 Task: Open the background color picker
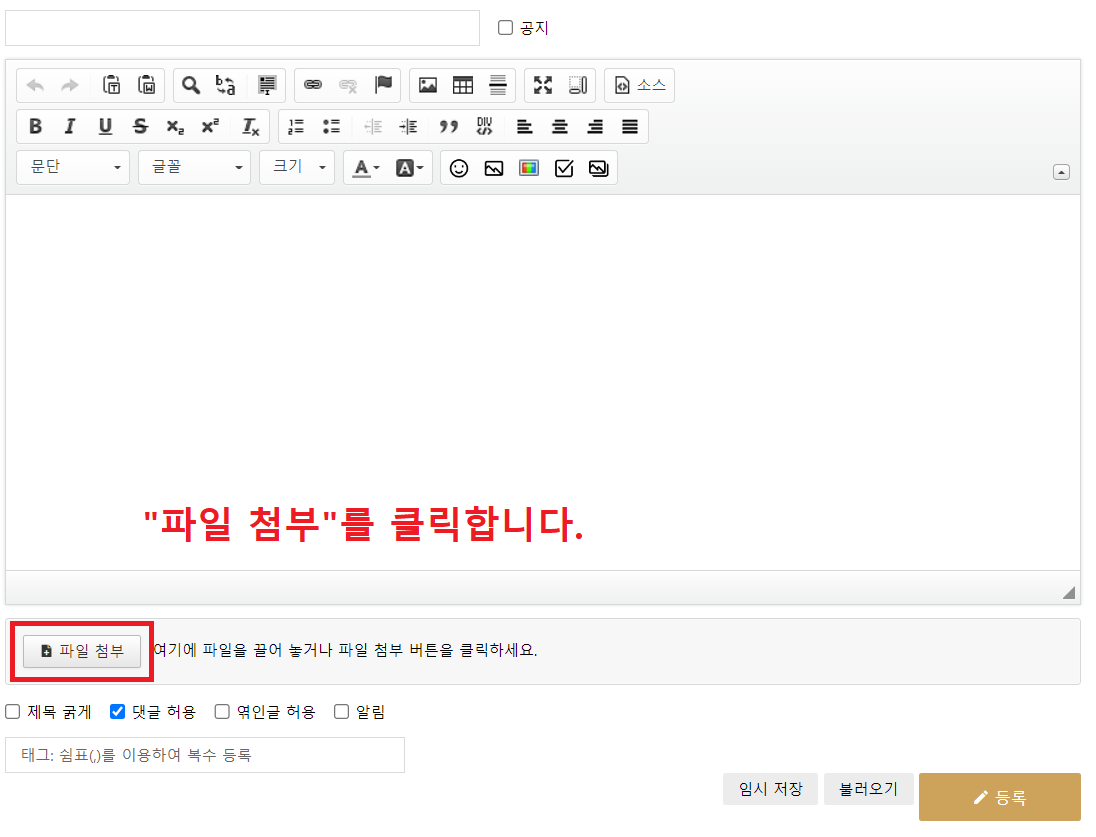(x=410, y=168)
